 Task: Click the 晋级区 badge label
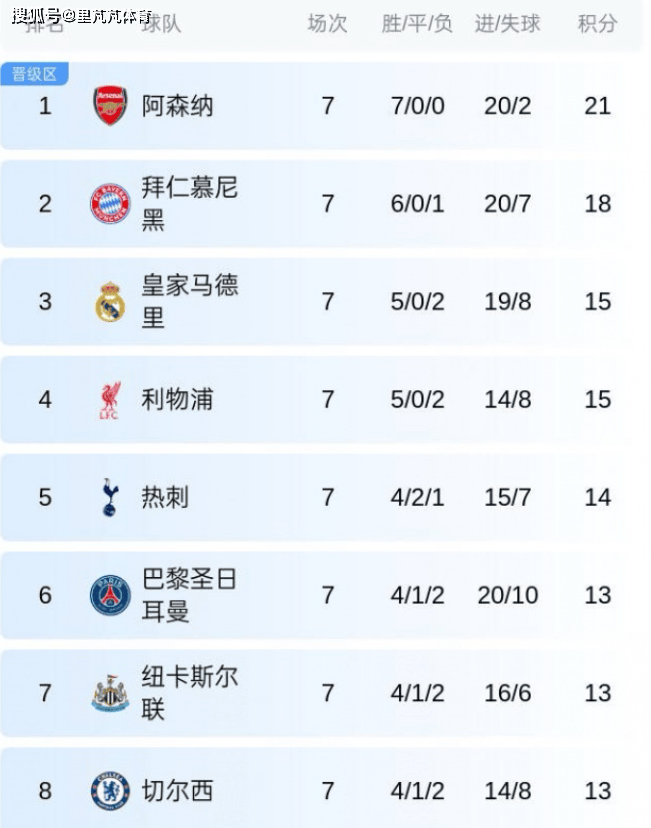click(x=35, y=74)
